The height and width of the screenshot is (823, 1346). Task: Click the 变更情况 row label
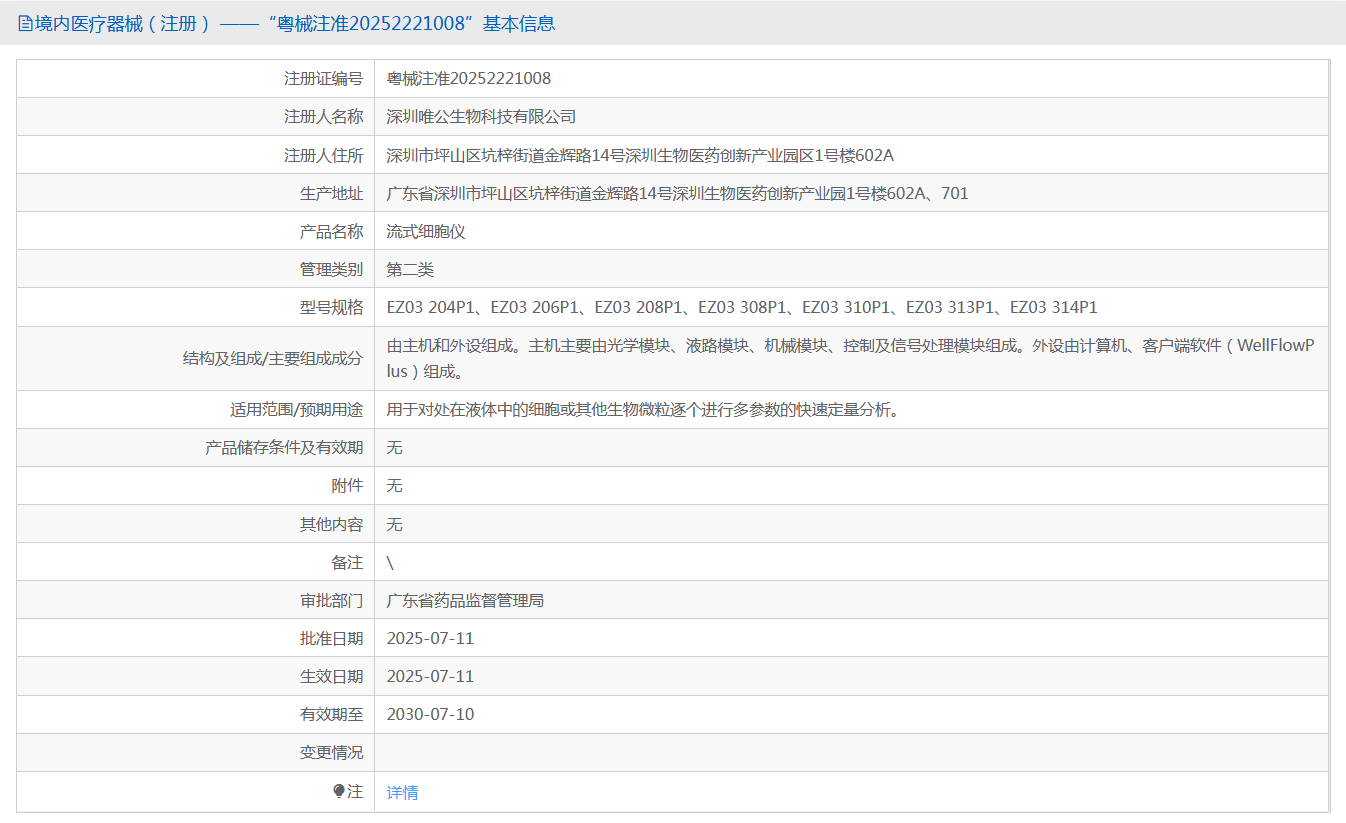pyautogui.click(x=331, y=752)
